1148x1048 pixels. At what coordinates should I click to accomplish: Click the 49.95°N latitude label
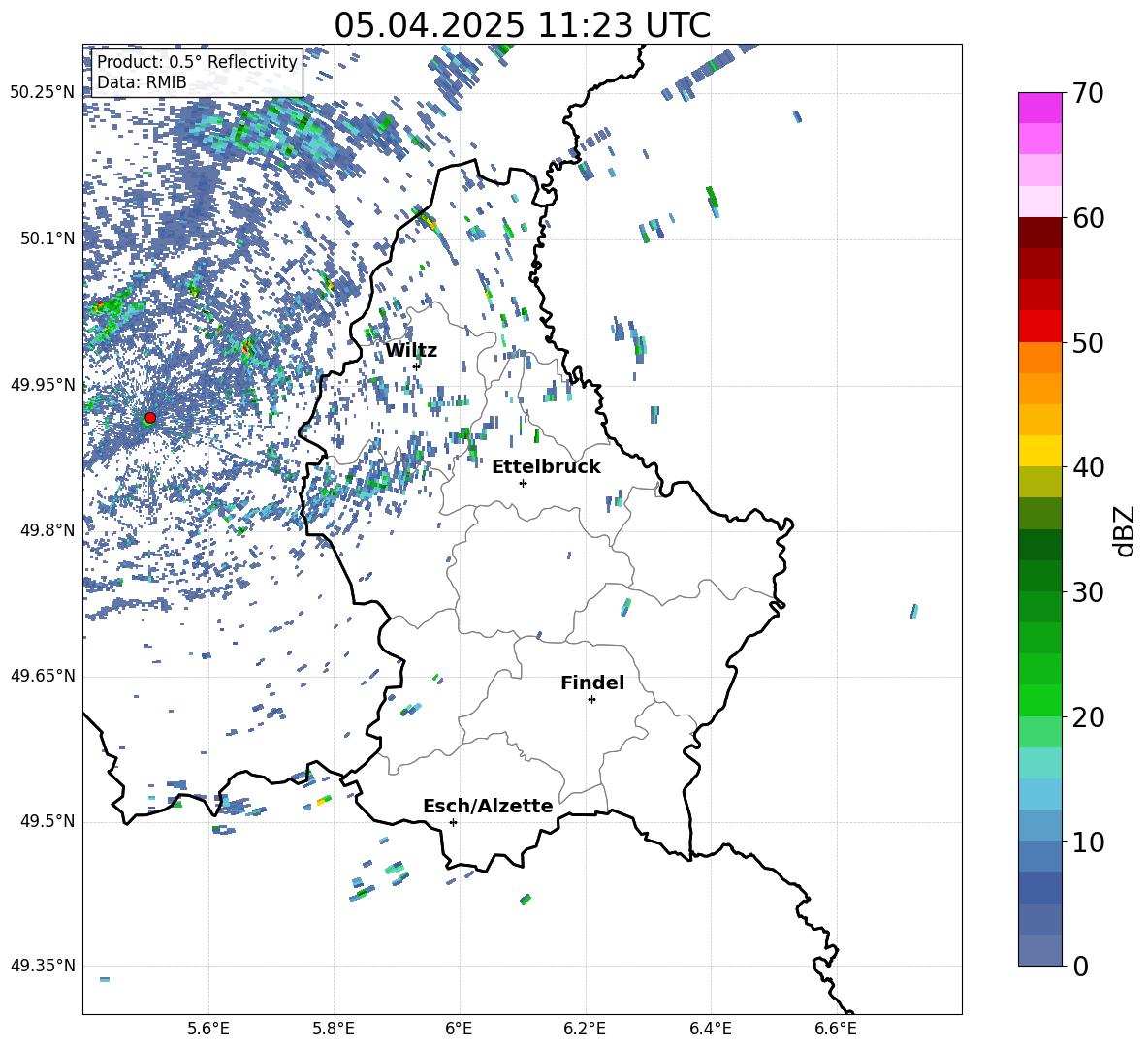(43, 385)
